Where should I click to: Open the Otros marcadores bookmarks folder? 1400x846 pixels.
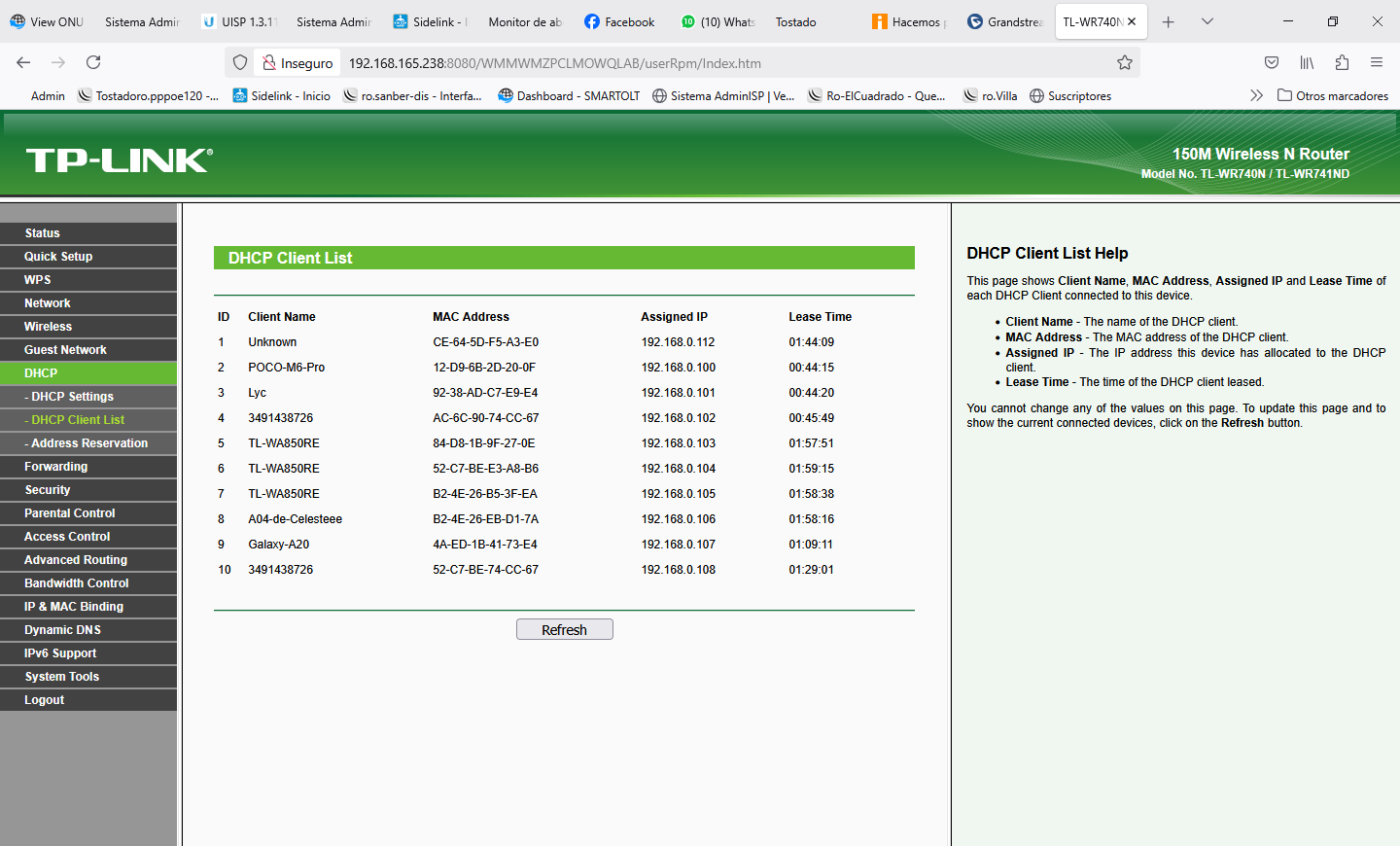coord(1332,95)
